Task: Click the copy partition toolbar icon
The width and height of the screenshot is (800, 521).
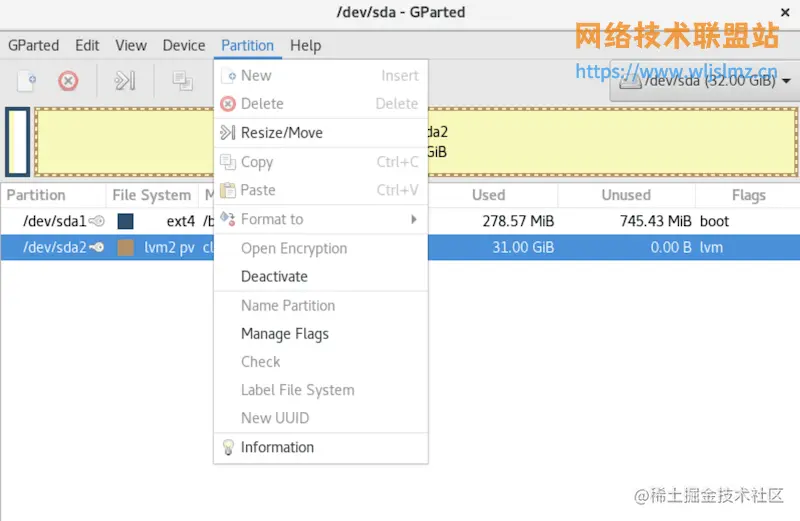Action: point(182,81)
